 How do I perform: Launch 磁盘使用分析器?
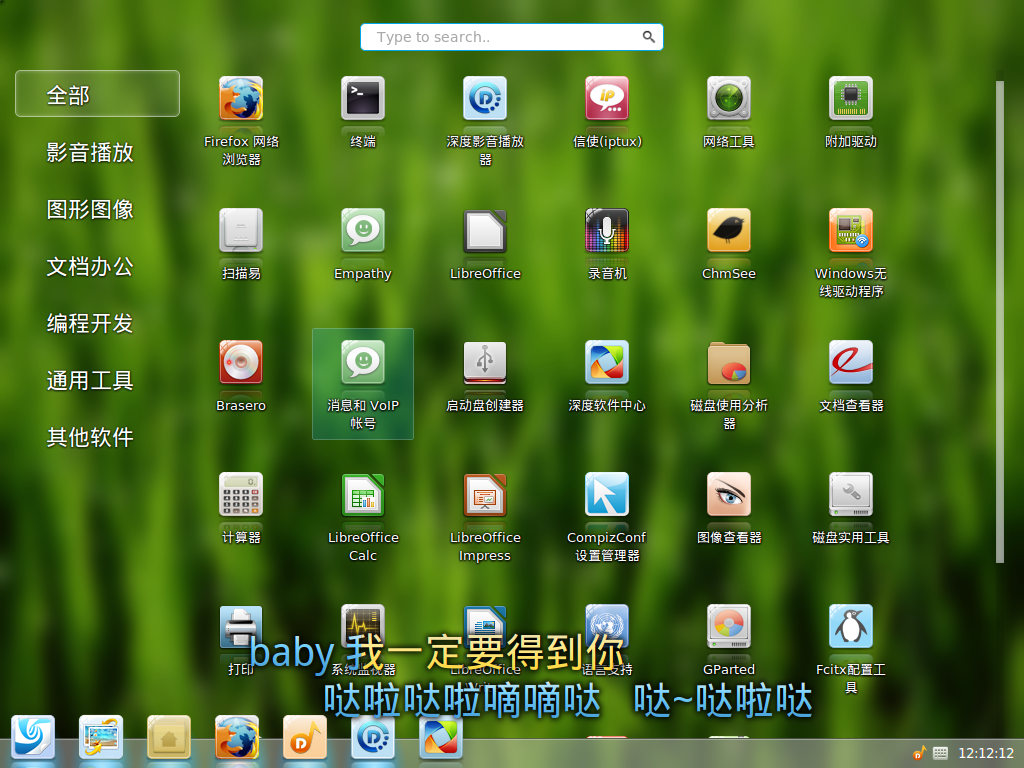pos(729,362)
